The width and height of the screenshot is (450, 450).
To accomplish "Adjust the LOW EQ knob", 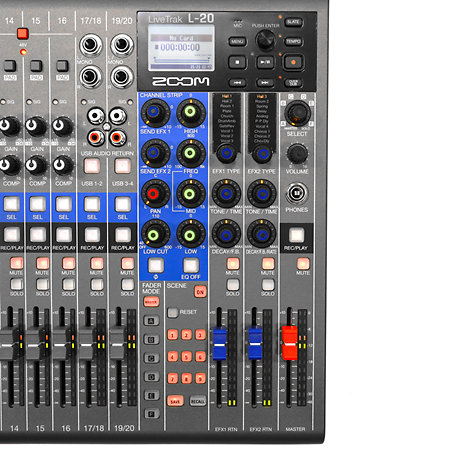I will point(190,235).
